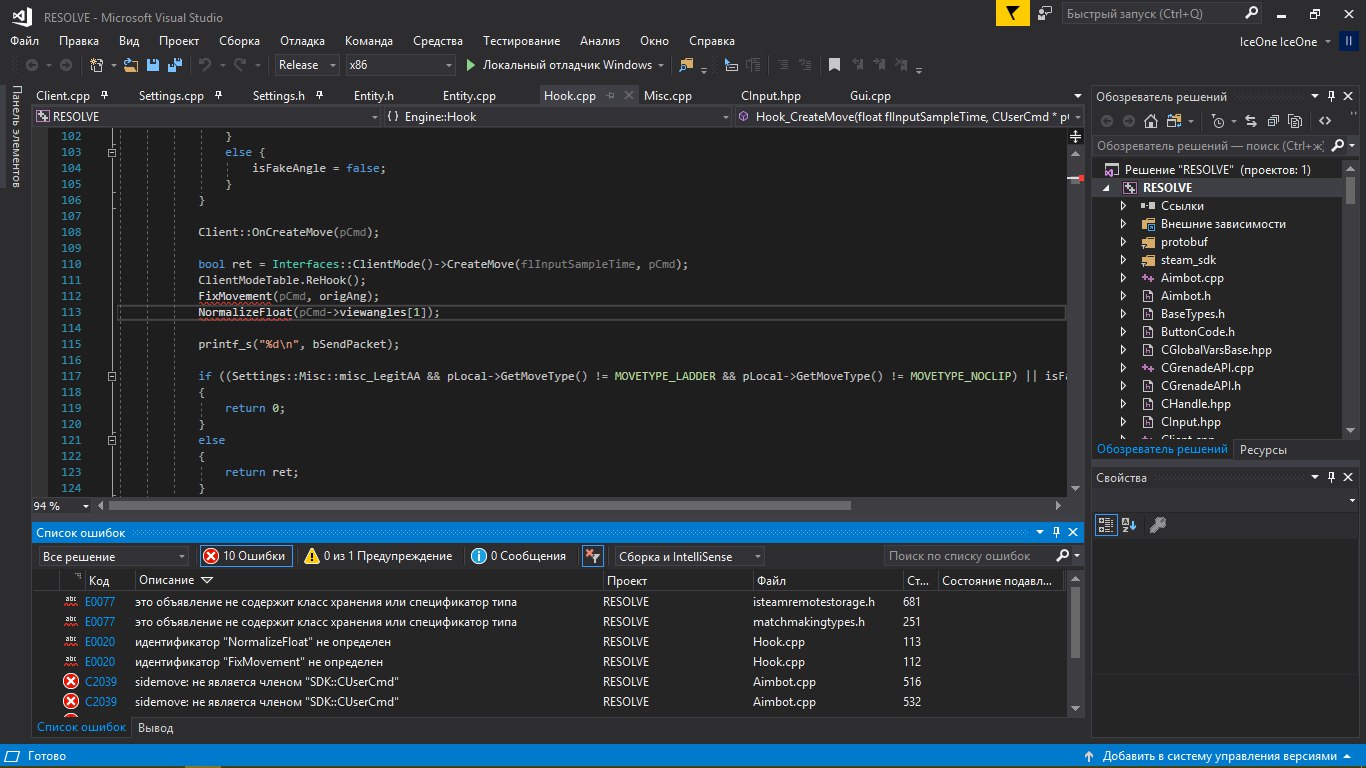Click the Open File toolbar icon
The width and height of the screenshot is (1366, 768).
point(131,65)
